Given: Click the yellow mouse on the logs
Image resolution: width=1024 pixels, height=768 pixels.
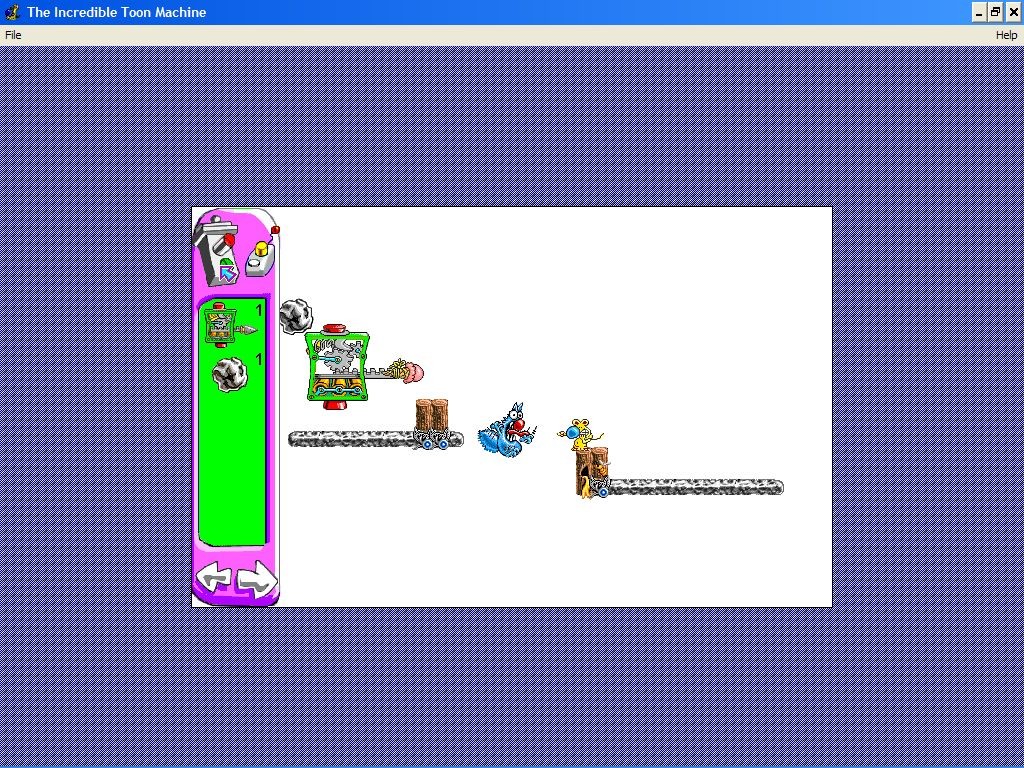Looking at the screenshot, I should (x=580, y=434).
